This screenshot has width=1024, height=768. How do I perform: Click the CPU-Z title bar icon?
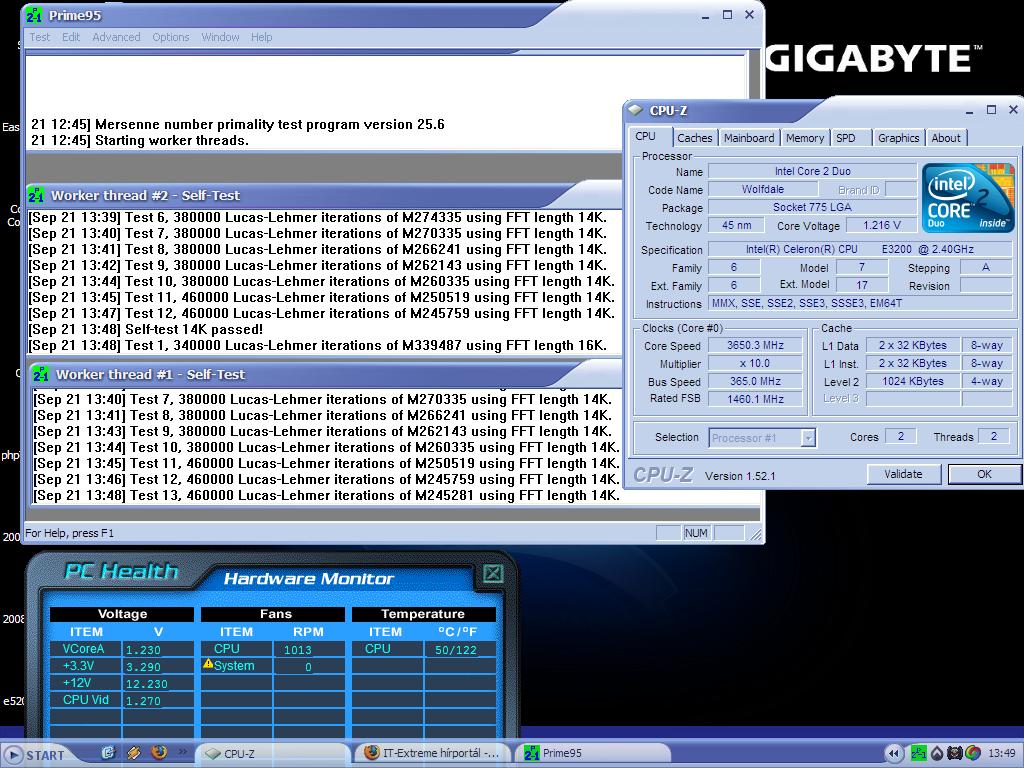[635, 110]
